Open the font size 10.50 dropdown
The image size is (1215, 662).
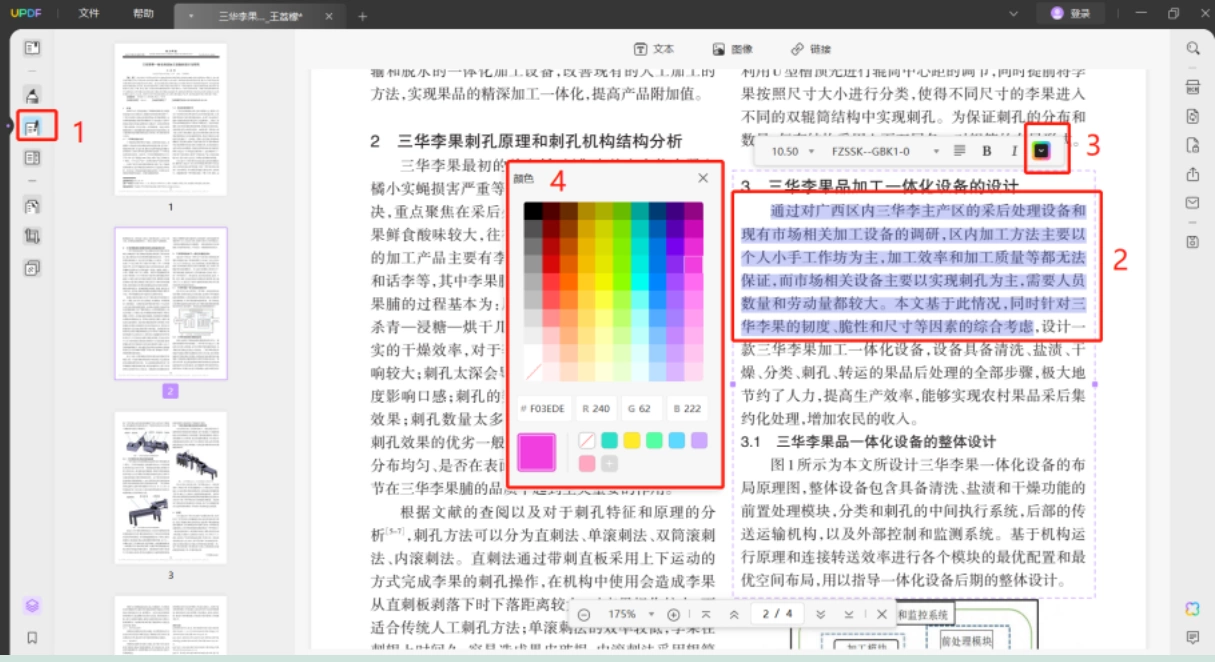point(796,151)
